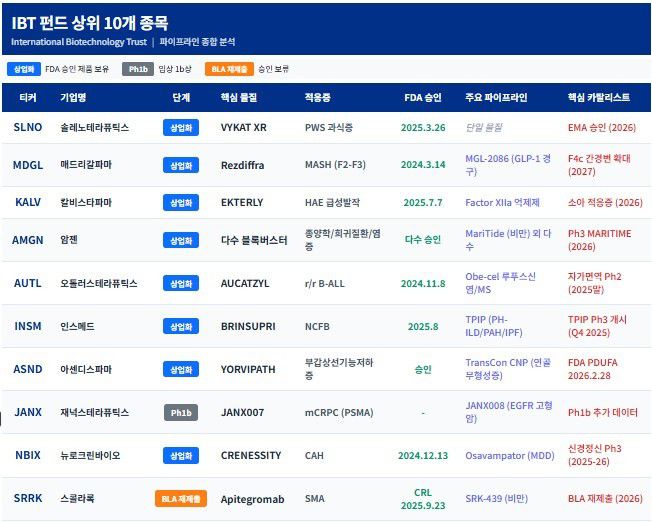Click the 핵심 카탈리스트 column header
The image size is (652, 523).
598,98
